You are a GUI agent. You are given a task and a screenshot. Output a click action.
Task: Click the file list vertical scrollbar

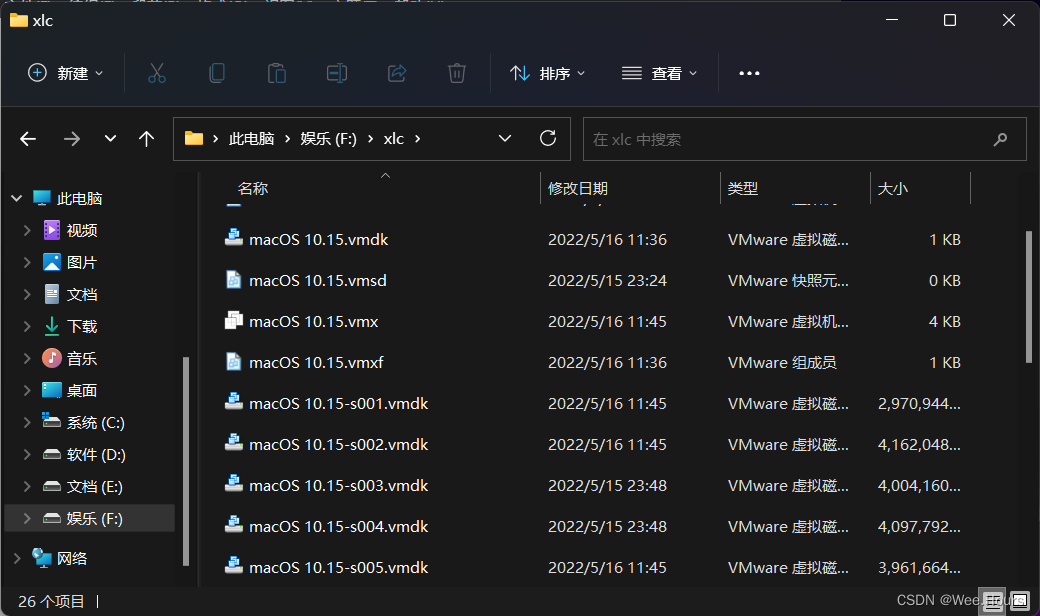[1029, 296]
